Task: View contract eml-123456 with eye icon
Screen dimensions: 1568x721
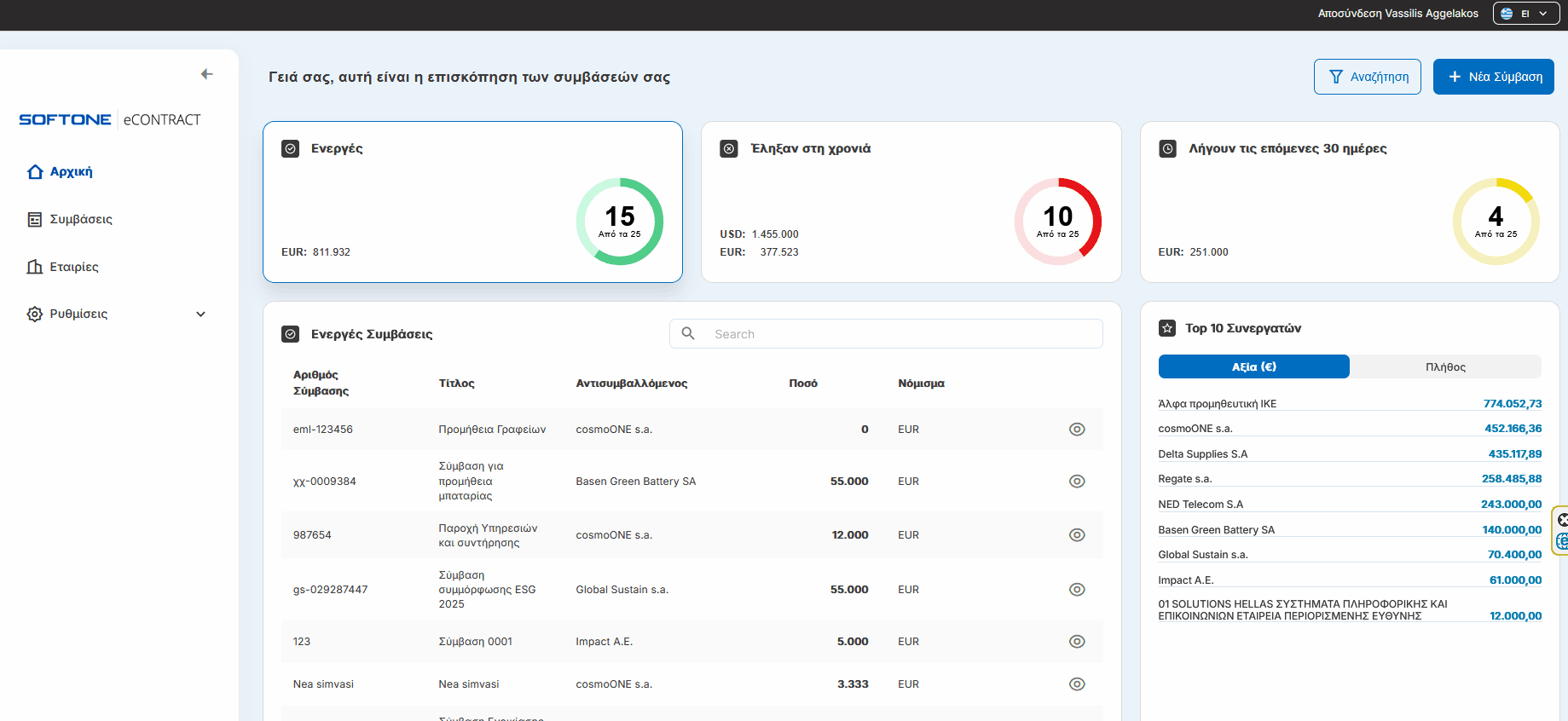Action: [1077, 430]
